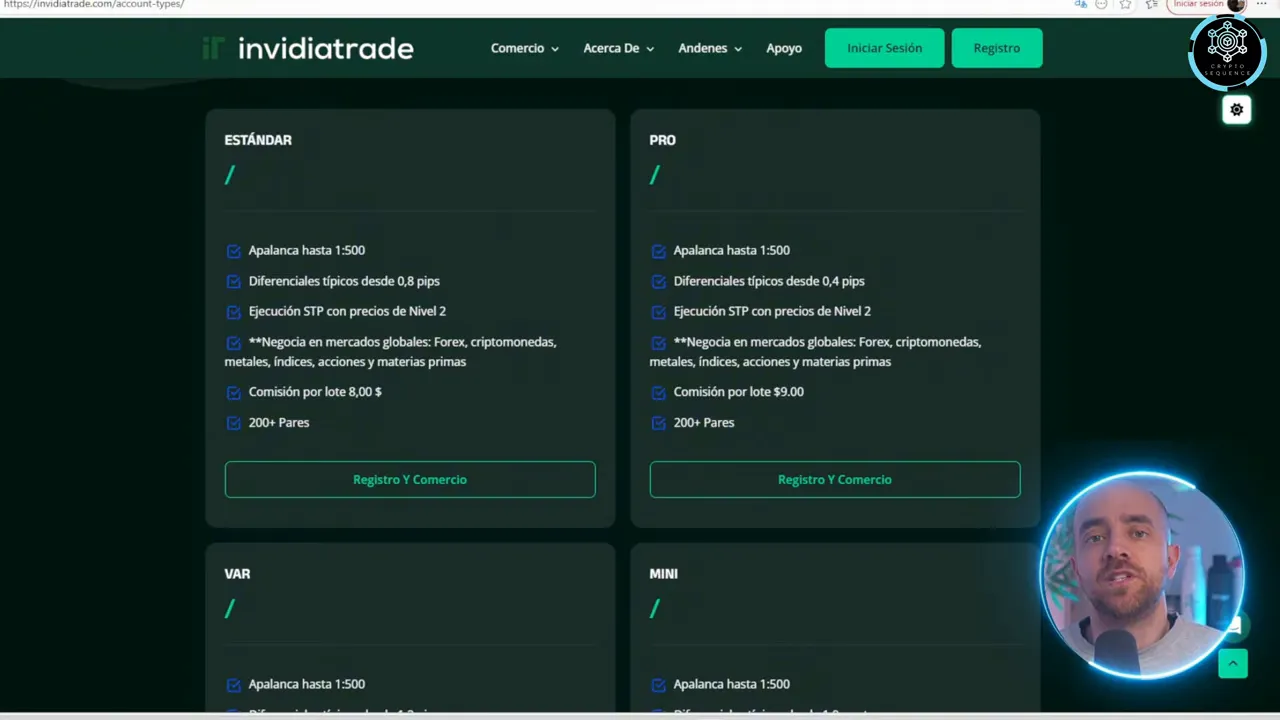Expand the Acerca De dropdown menu
The width and height of the screenshot is (1280, 720).
(618, 48)
